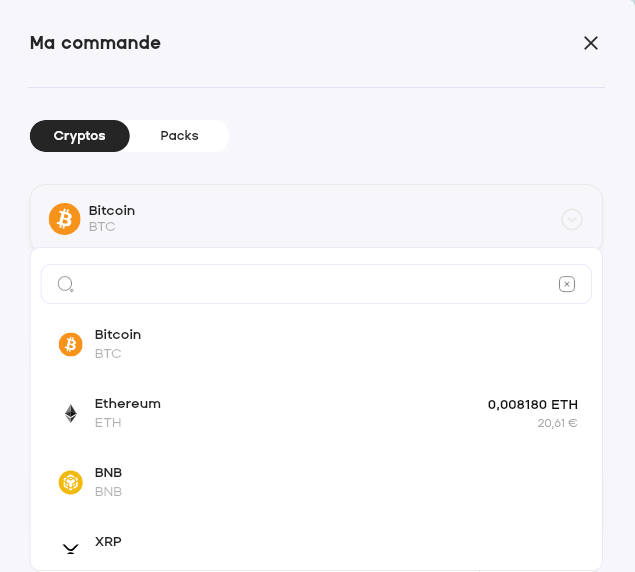Select the Bitcoin name in the results list

point(118,334)
